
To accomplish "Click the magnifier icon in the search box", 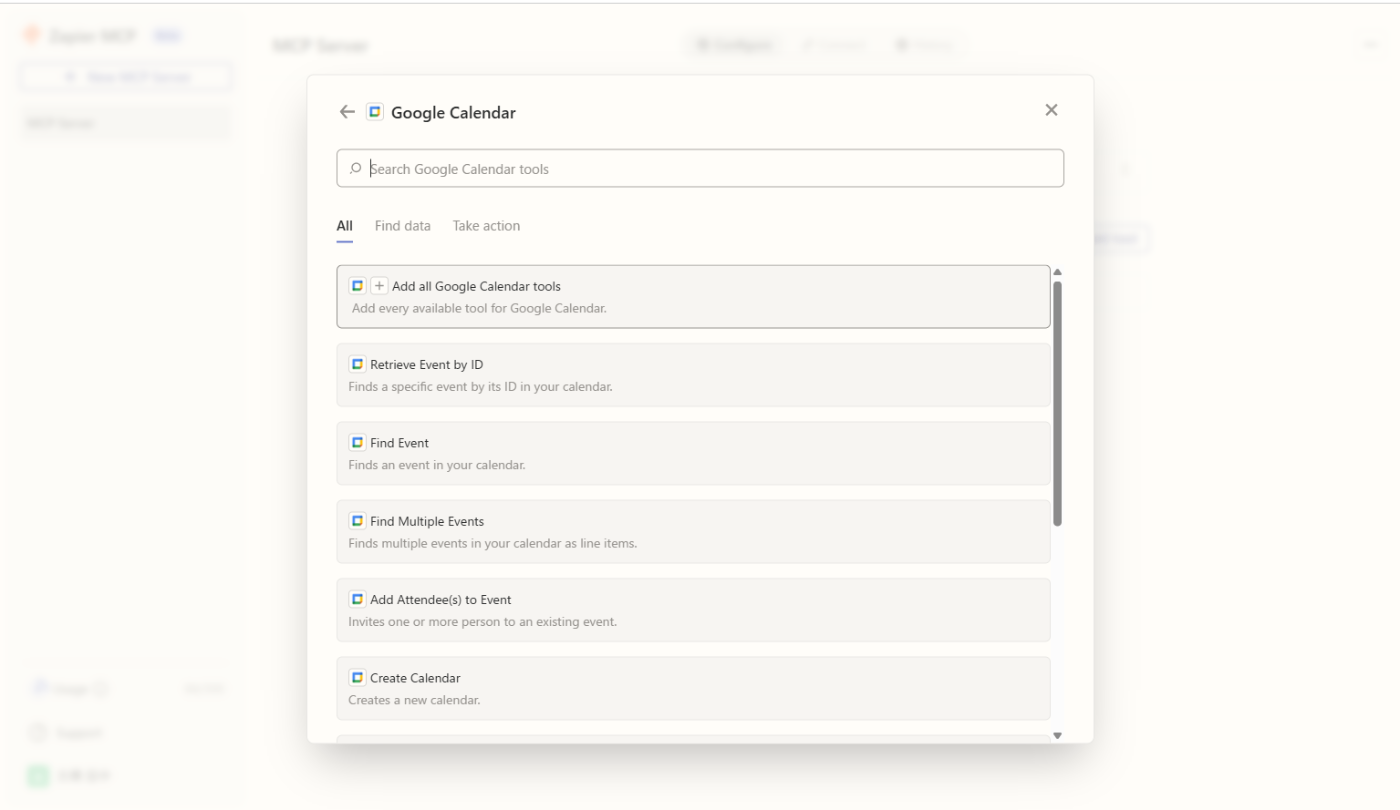I will (x=355, y=169).
